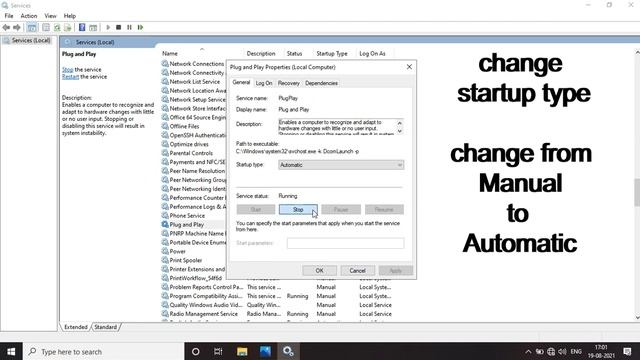Click the Export List toolbar icon

point(68,27)
